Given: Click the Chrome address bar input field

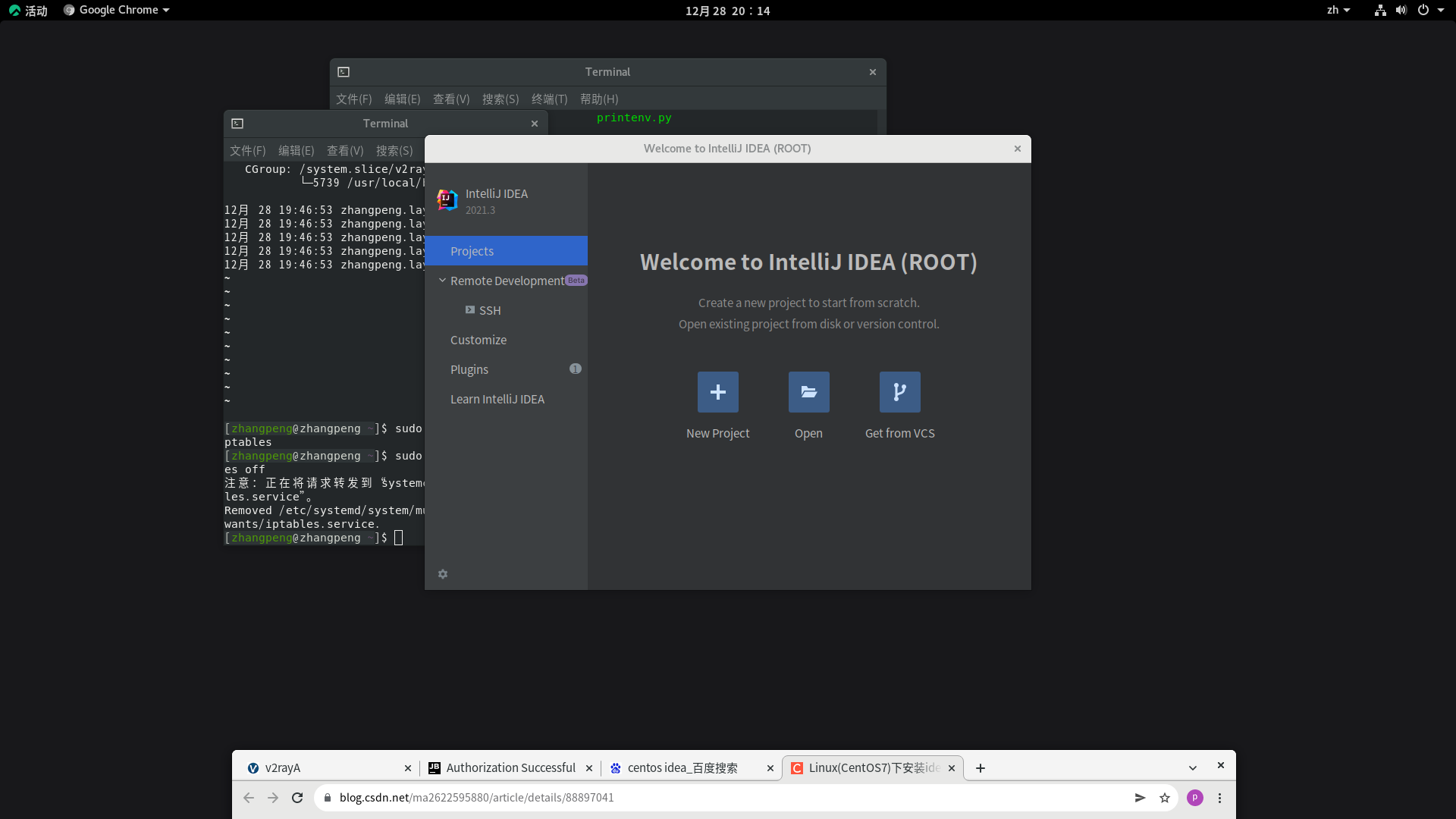Looking at the screenshot, I should click(x=729, y=797).
